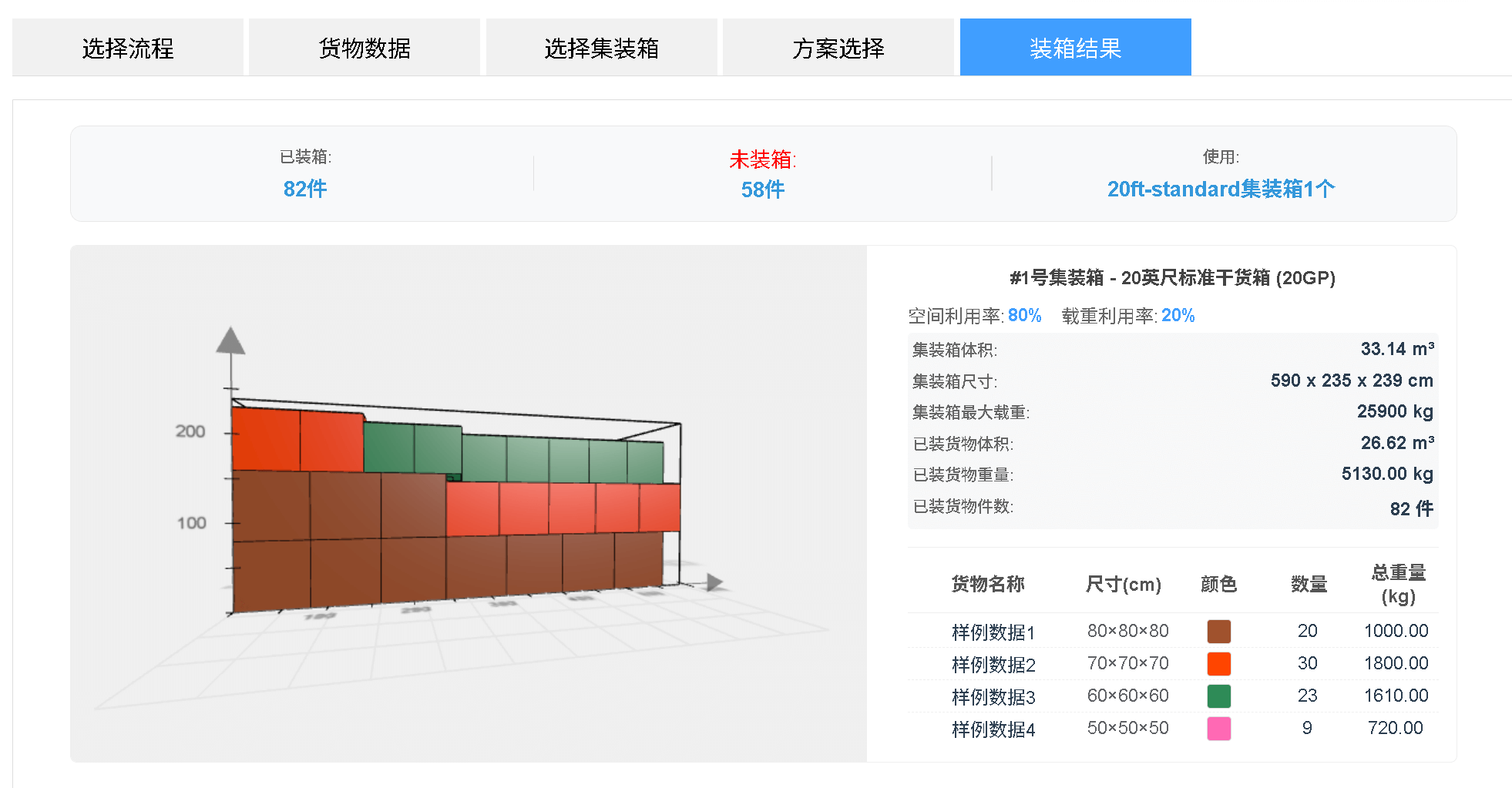
Task: Click the #1号集装箱 title heading
Action: (1173, 278)
